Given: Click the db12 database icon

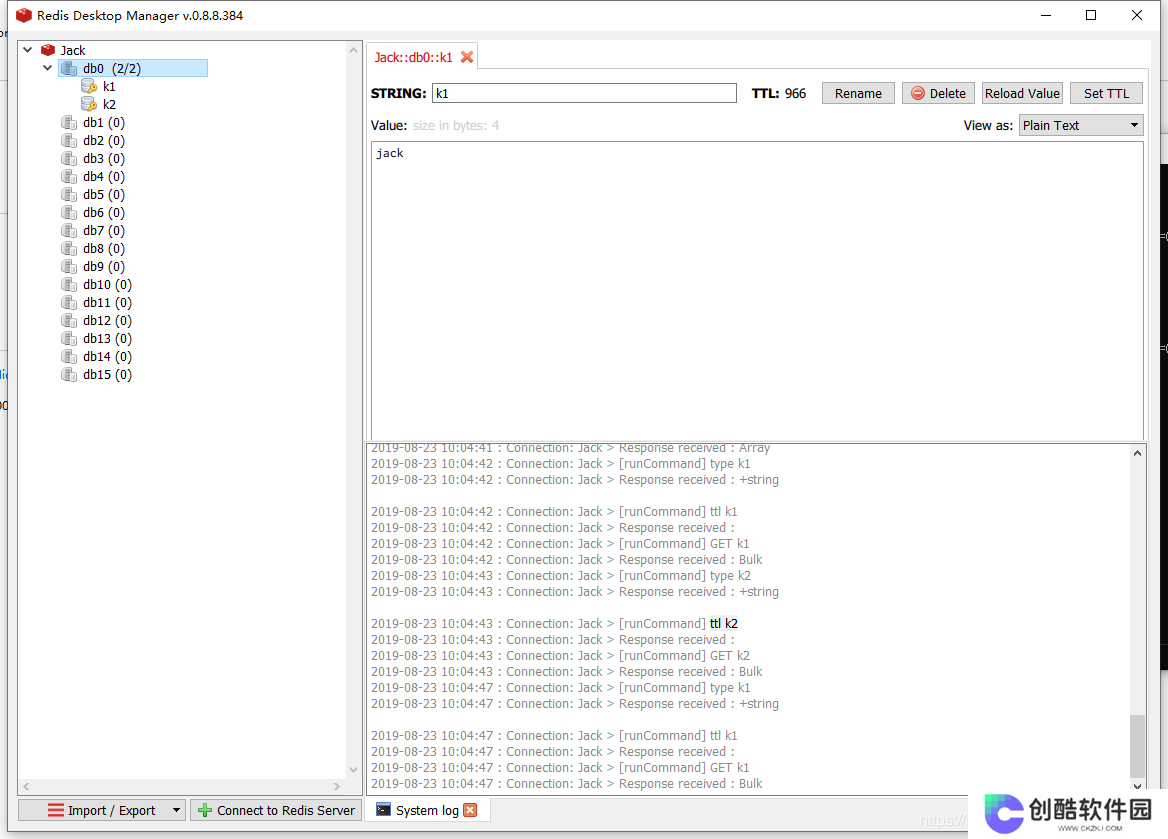Looking at the screenshot, I should click(69, 320).
